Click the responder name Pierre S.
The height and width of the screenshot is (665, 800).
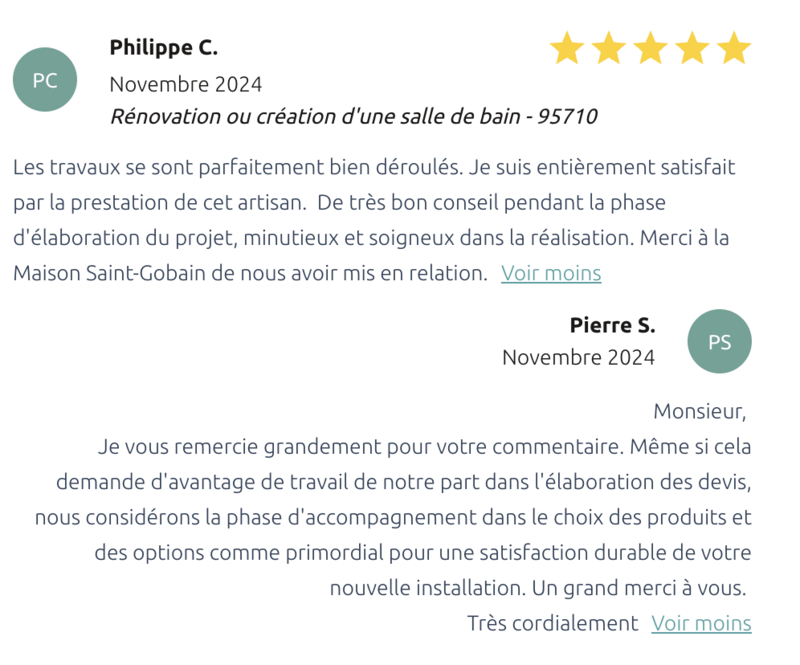point(612,325)
